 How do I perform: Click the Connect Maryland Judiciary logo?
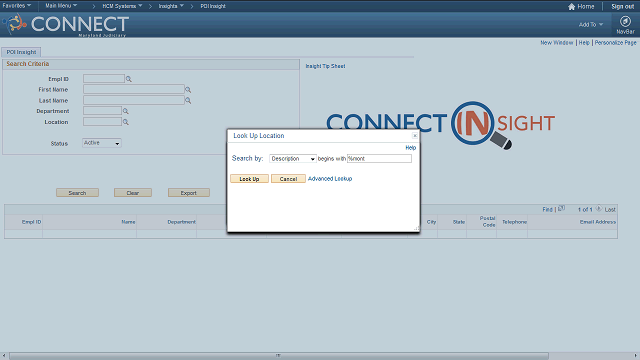pyautogui.click(x=67, y=25)
